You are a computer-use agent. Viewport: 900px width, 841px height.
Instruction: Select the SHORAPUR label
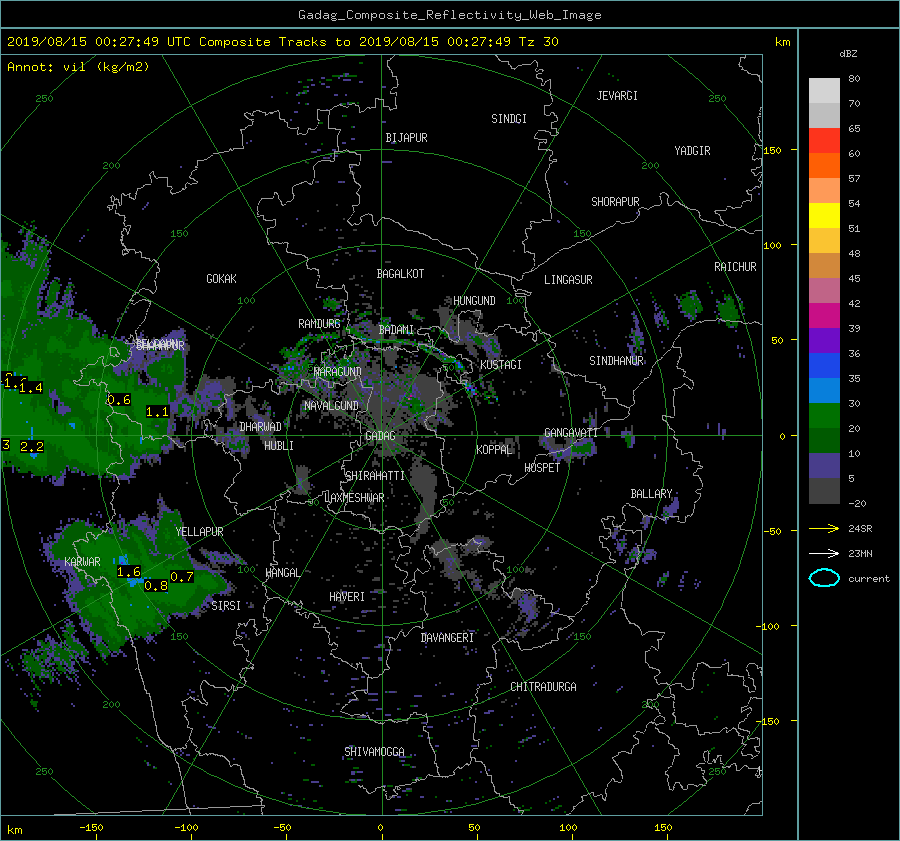click(x=615, y=202)
